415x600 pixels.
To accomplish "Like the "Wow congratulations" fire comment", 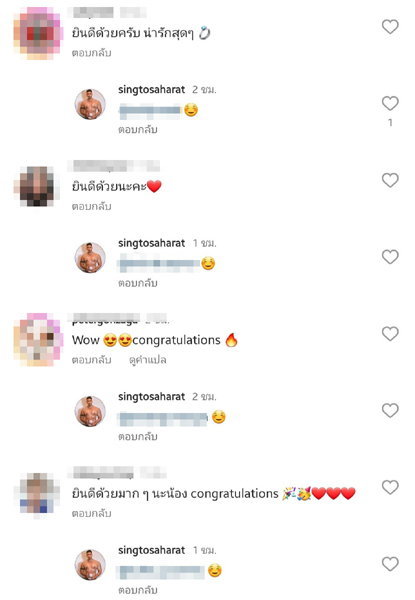I will click(x=390, y=333).
